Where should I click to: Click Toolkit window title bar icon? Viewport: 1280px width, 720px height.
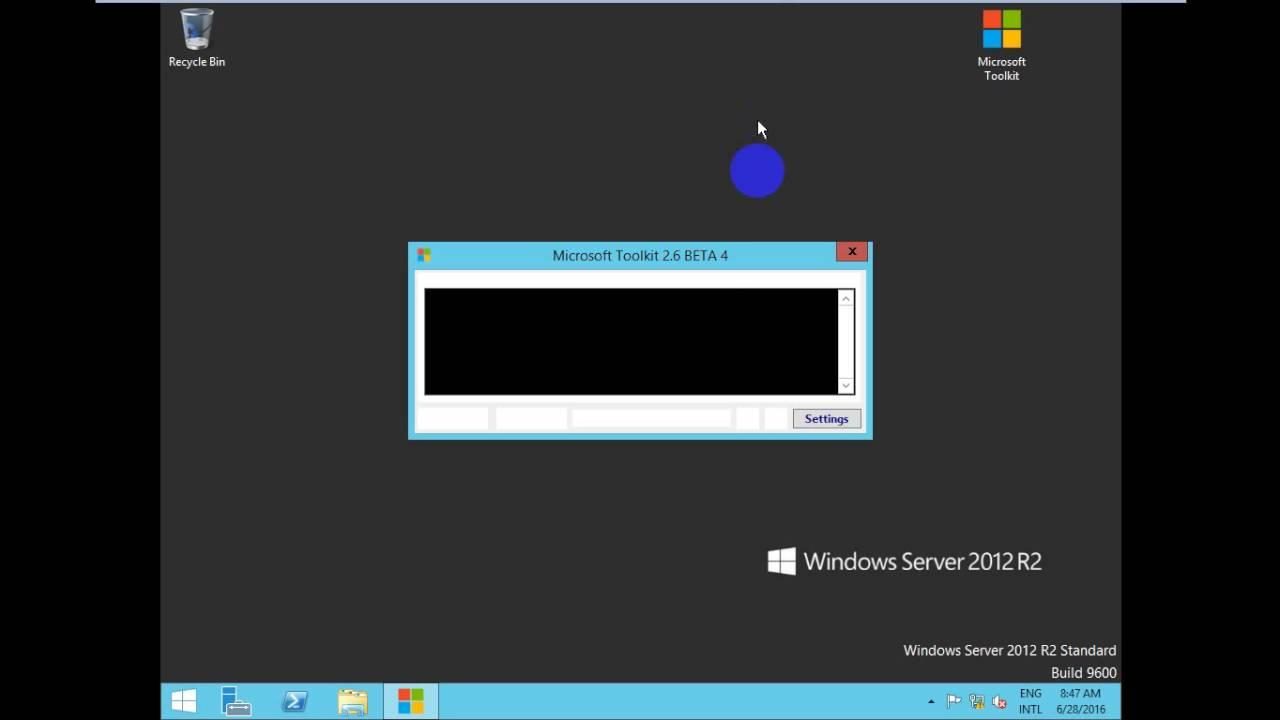pyautogui.click(x=424, y=255)
